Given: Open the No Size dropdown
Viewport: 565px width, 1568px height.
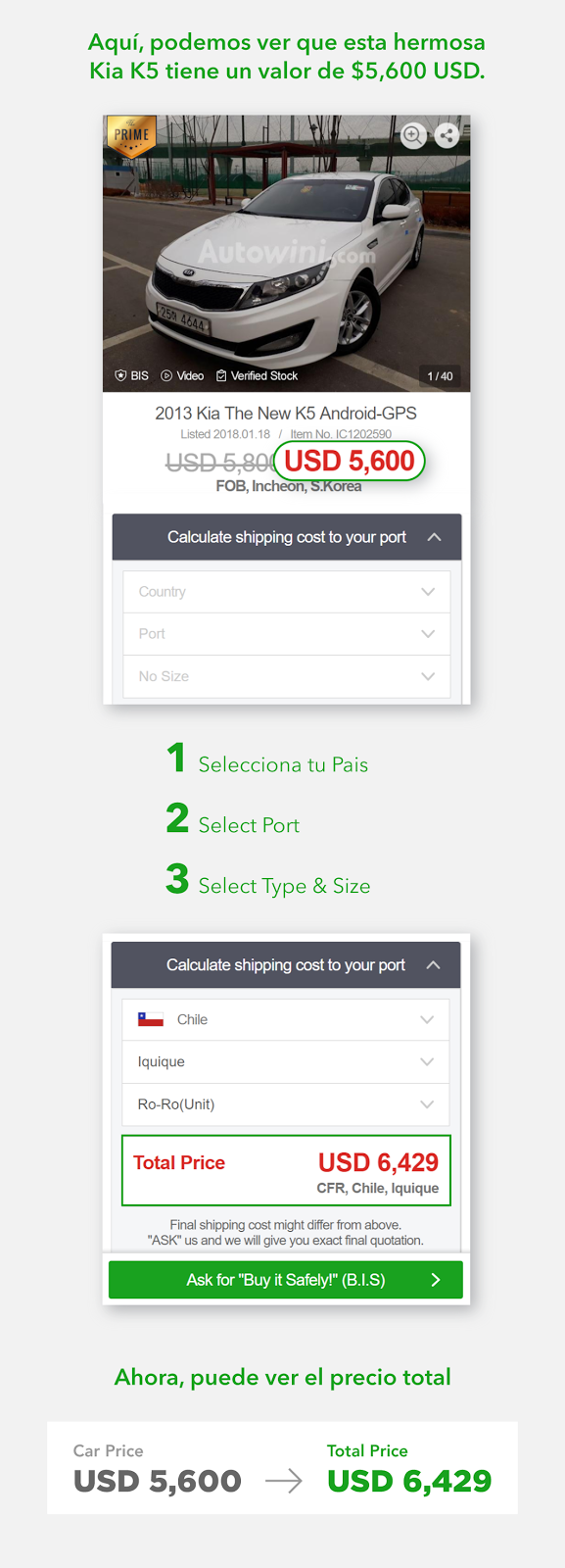Looking at the screenshot, I should coord(287,676).
